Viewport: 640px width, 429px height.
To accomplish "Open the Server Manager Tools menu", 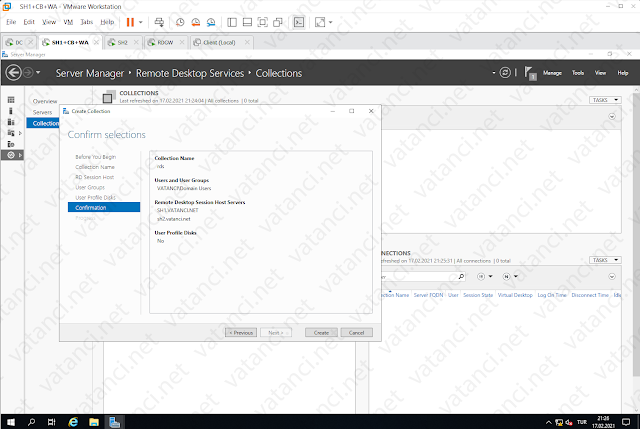I will pyautogui.click(x=578, y=73).
